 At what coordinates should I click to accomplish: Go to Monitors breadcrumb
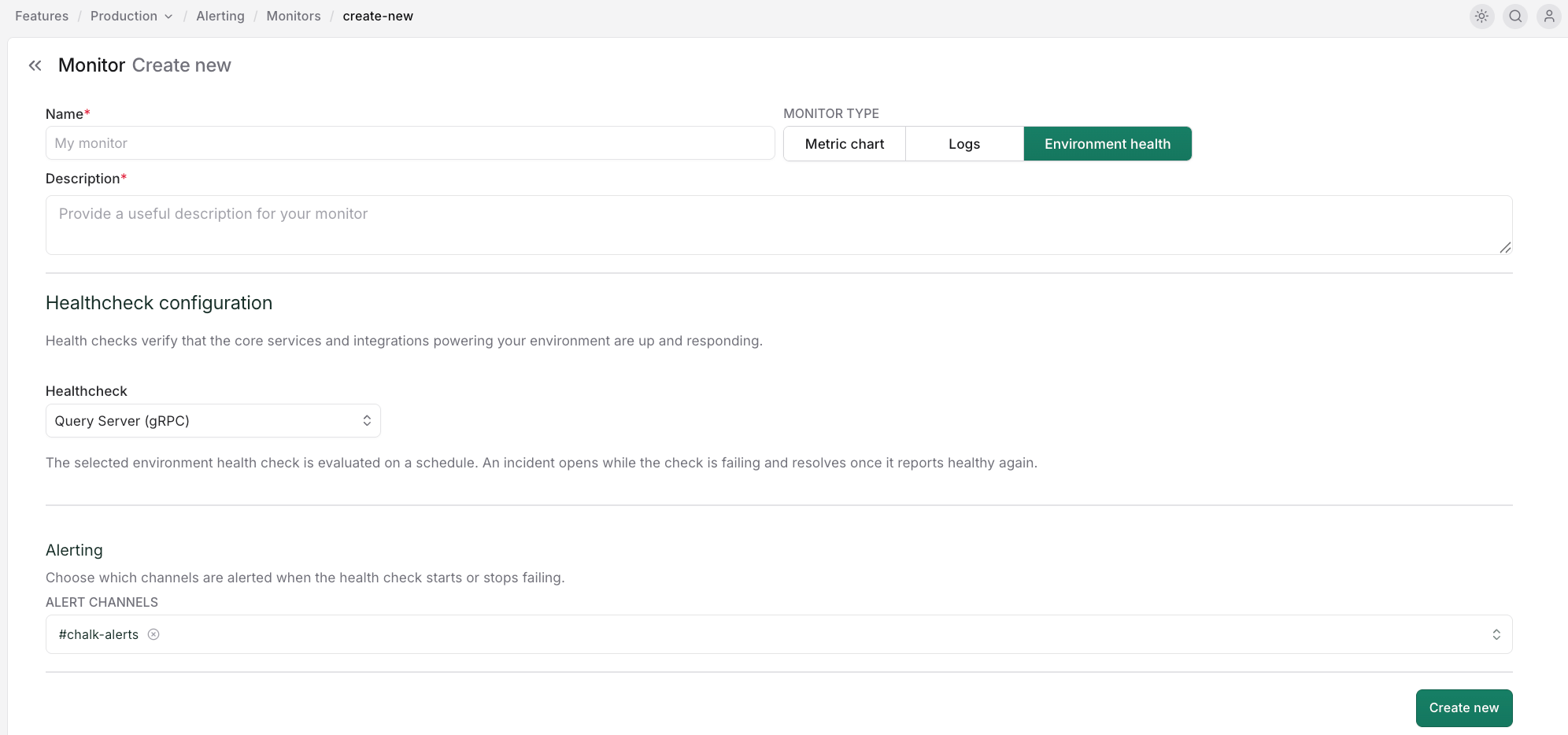294,16
